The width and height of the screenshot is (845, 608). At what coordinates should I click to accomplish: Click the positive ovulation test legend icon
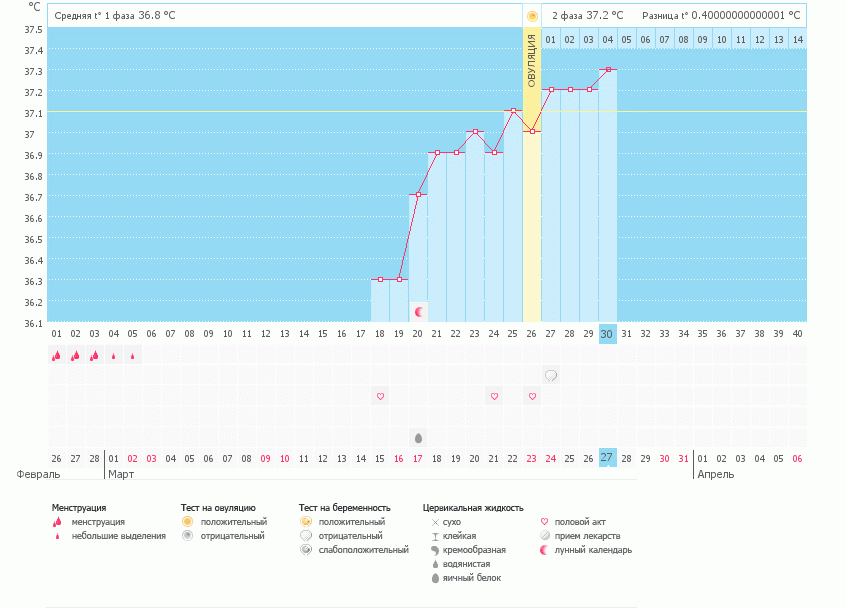pos(187,522)
